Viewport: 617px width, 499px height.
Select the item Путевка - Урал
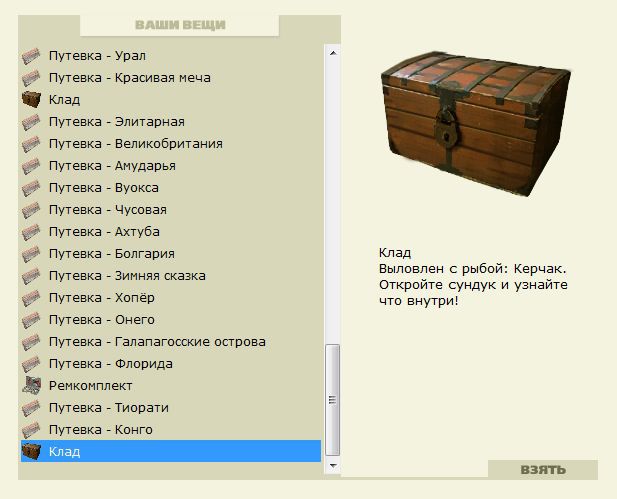(97, 56)
